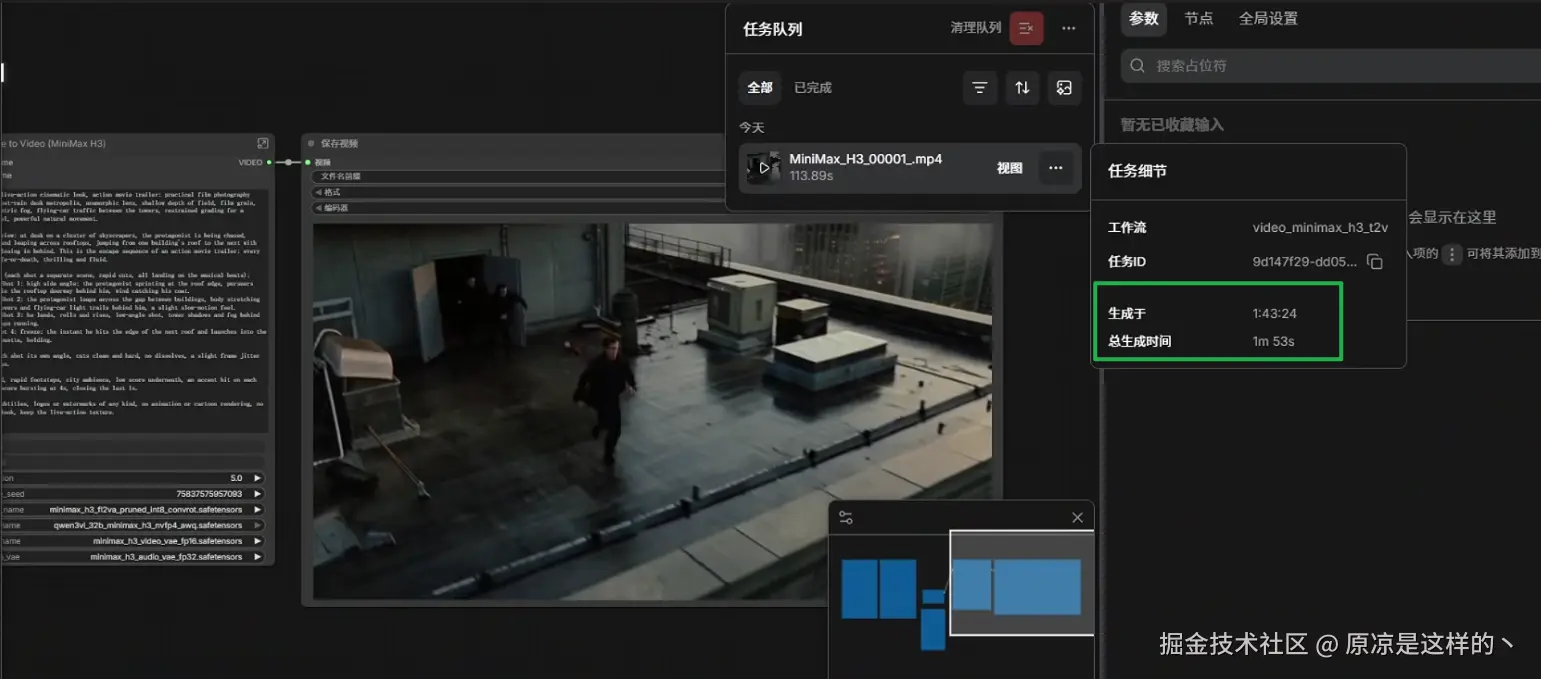Open the minimax_h3_audio_vae_fp32 dropdown
The image size is (1541, 679).
(133, 557)
